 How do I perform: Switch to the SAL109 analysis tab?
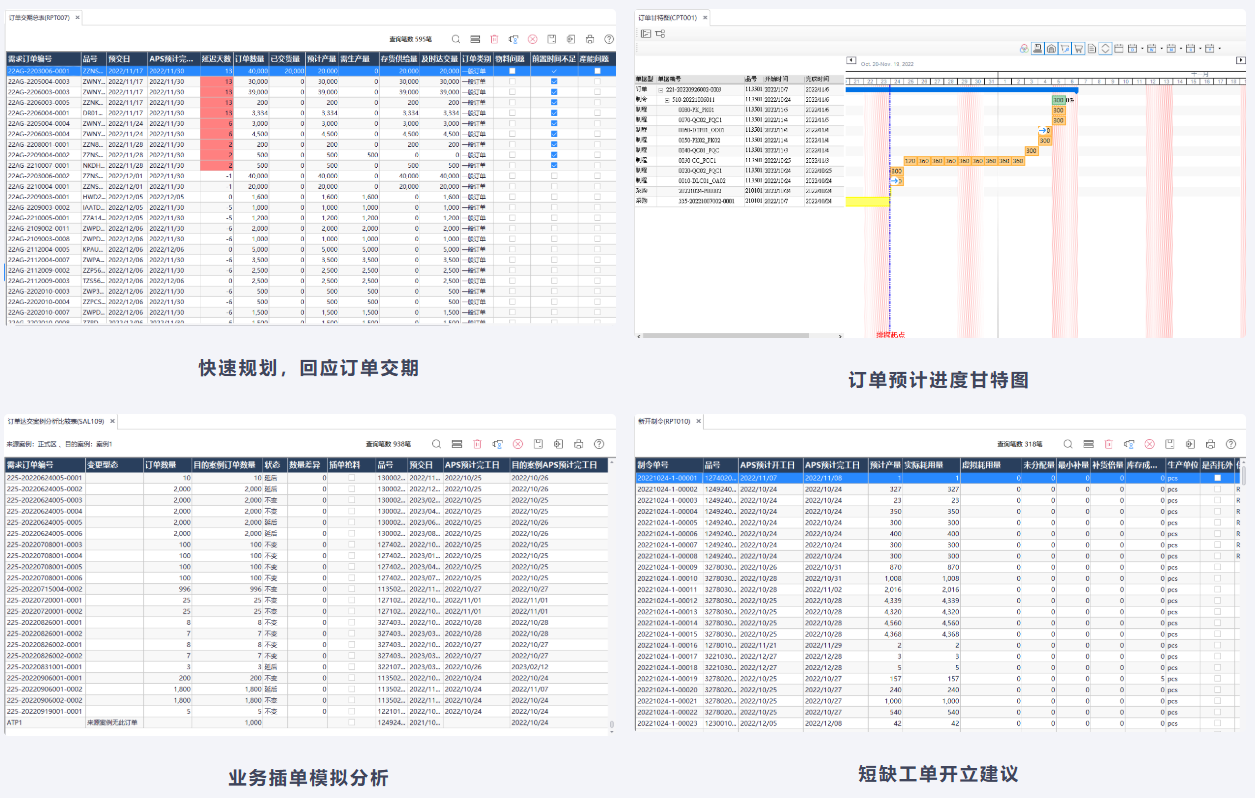(x=56, y=421)
